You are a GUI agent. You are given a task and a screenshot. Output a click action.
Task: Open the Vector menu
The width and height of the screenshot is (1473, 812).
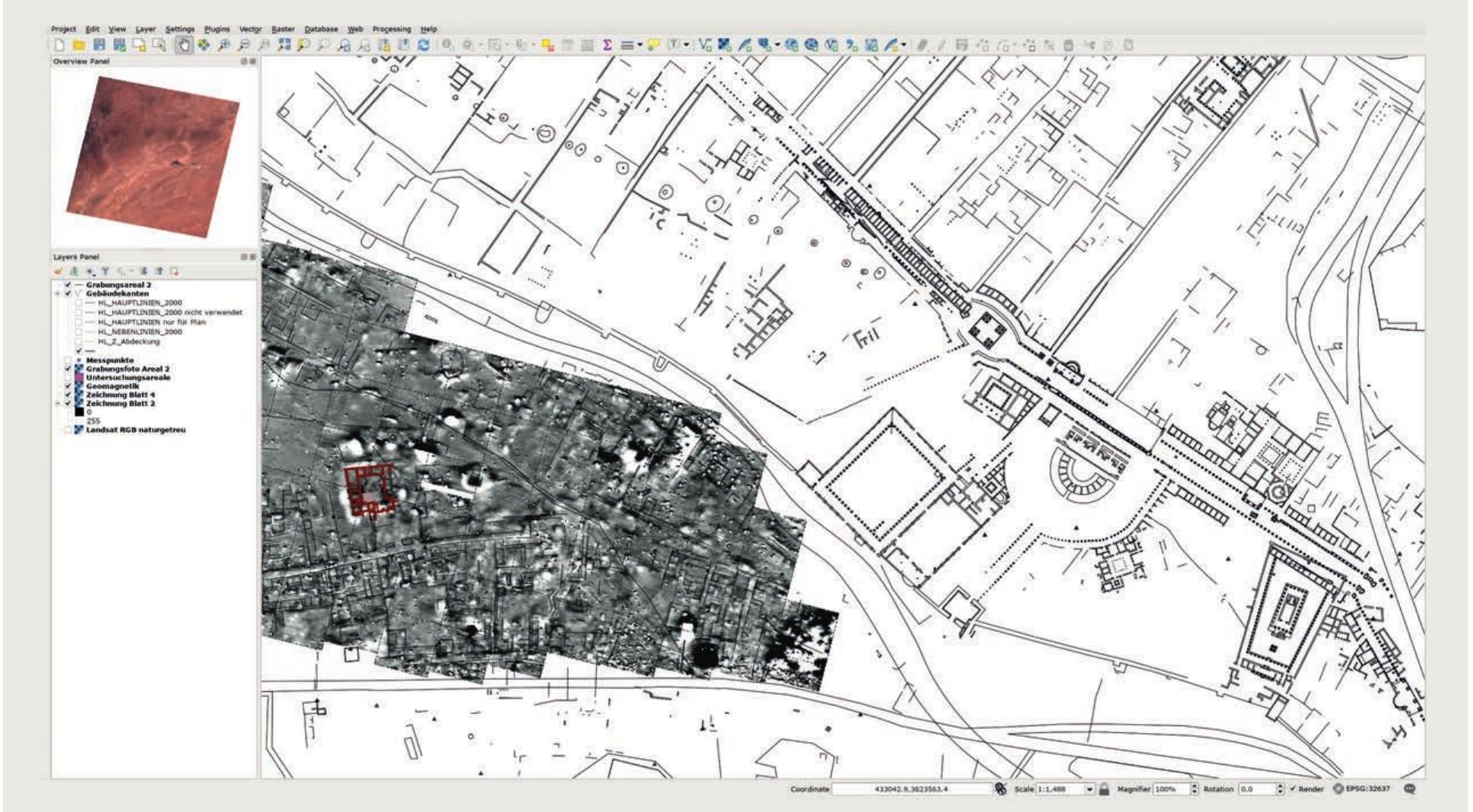pos(250,29)
